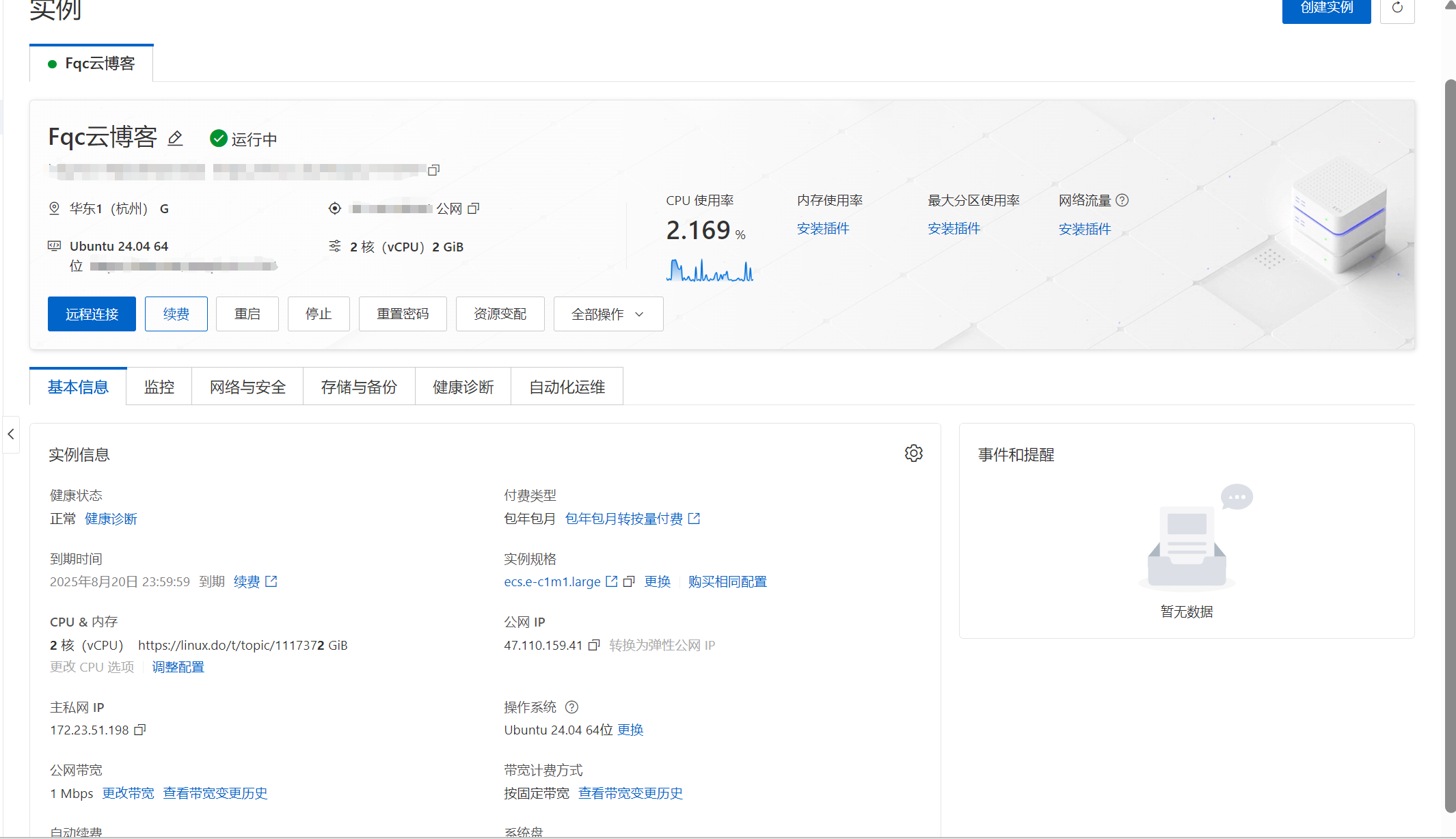
Task: Click the 包年包月转按量付费 link
Action: [623, 519]
